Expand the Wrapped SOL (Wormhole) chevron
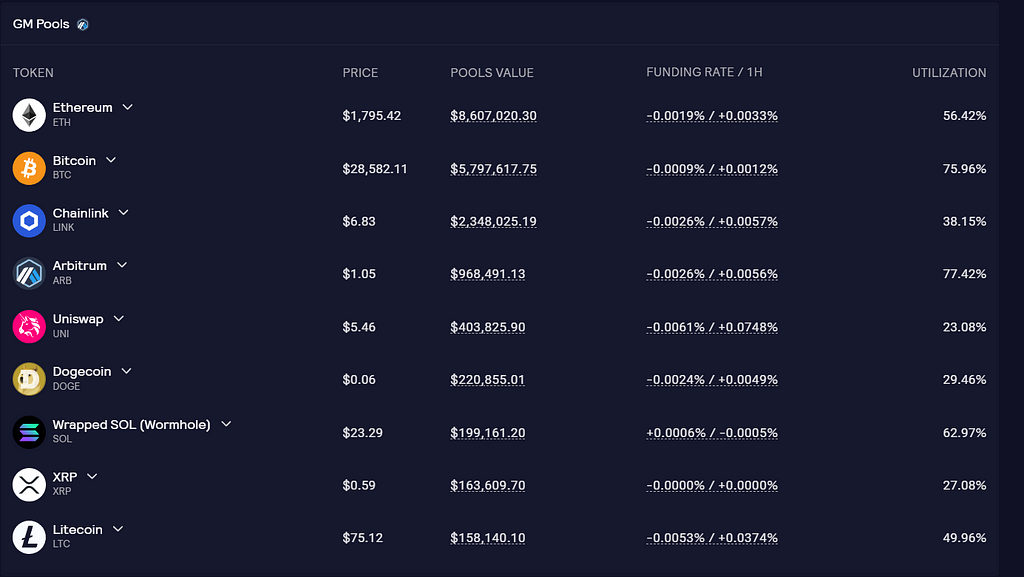The image size is (1024, 577). pos(226,424)
